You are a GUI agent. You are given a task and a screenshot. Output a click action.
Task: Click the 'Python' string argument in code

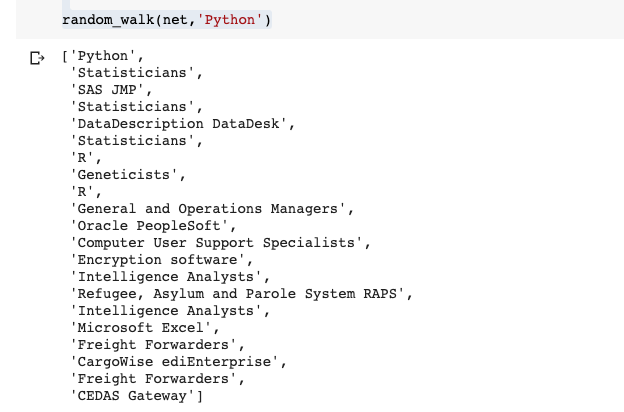tap(230, 20)
